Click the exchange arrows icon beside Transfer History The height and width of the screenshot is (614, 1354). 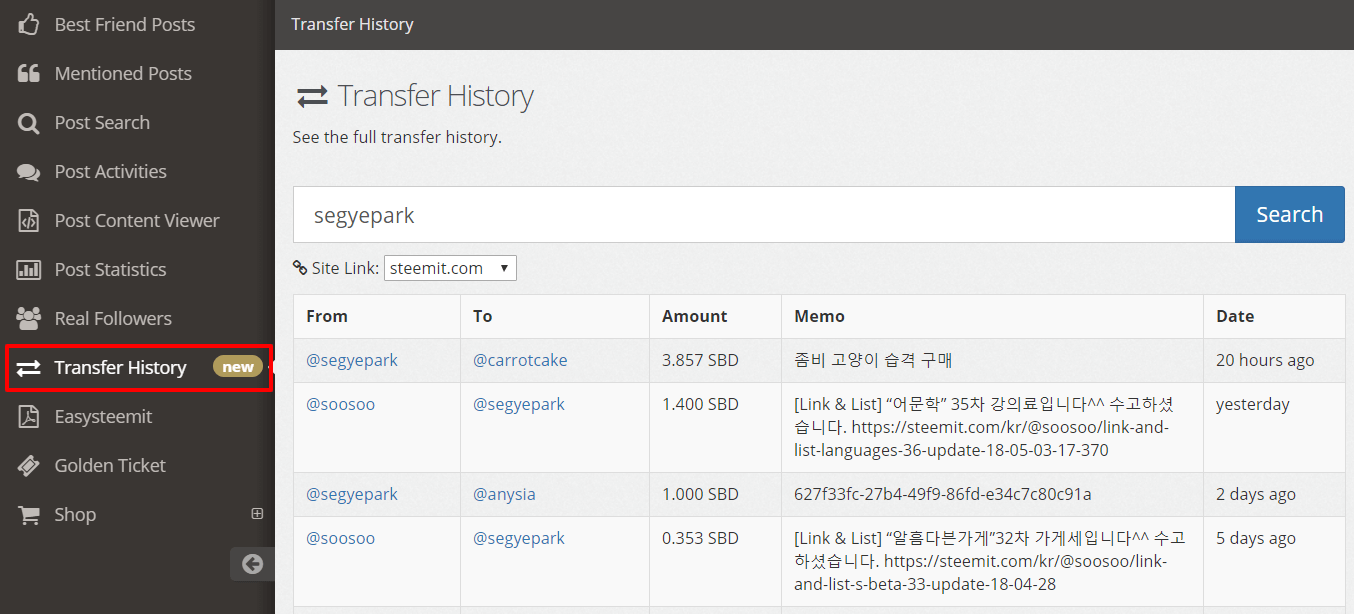click(x=29, y=368)
